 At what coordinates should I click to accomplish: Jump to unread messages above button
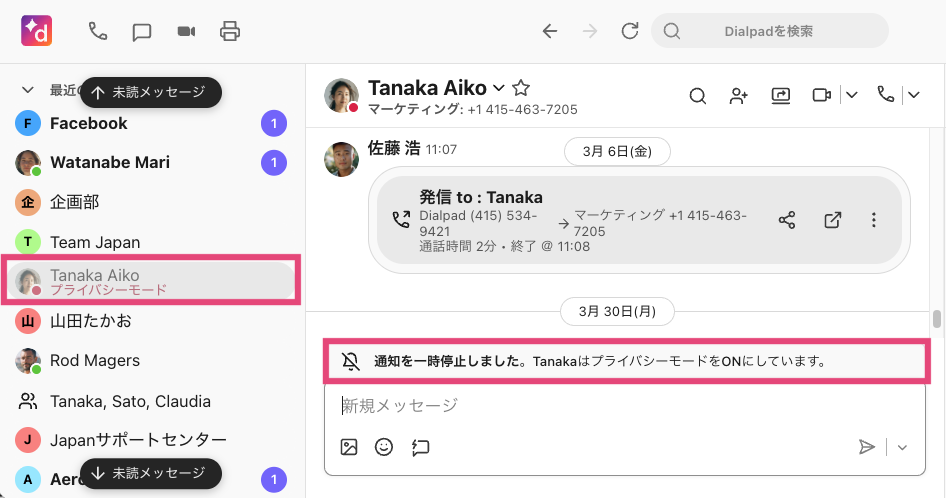point(150,92)
